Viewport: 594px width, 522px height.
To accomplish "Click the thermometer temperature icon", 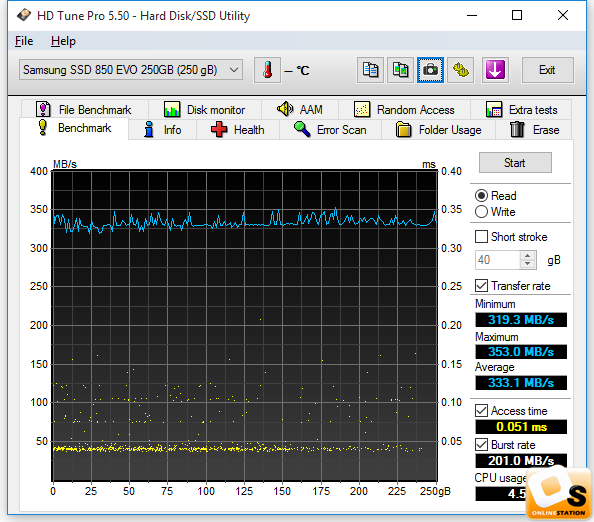I will pos(267,70).
